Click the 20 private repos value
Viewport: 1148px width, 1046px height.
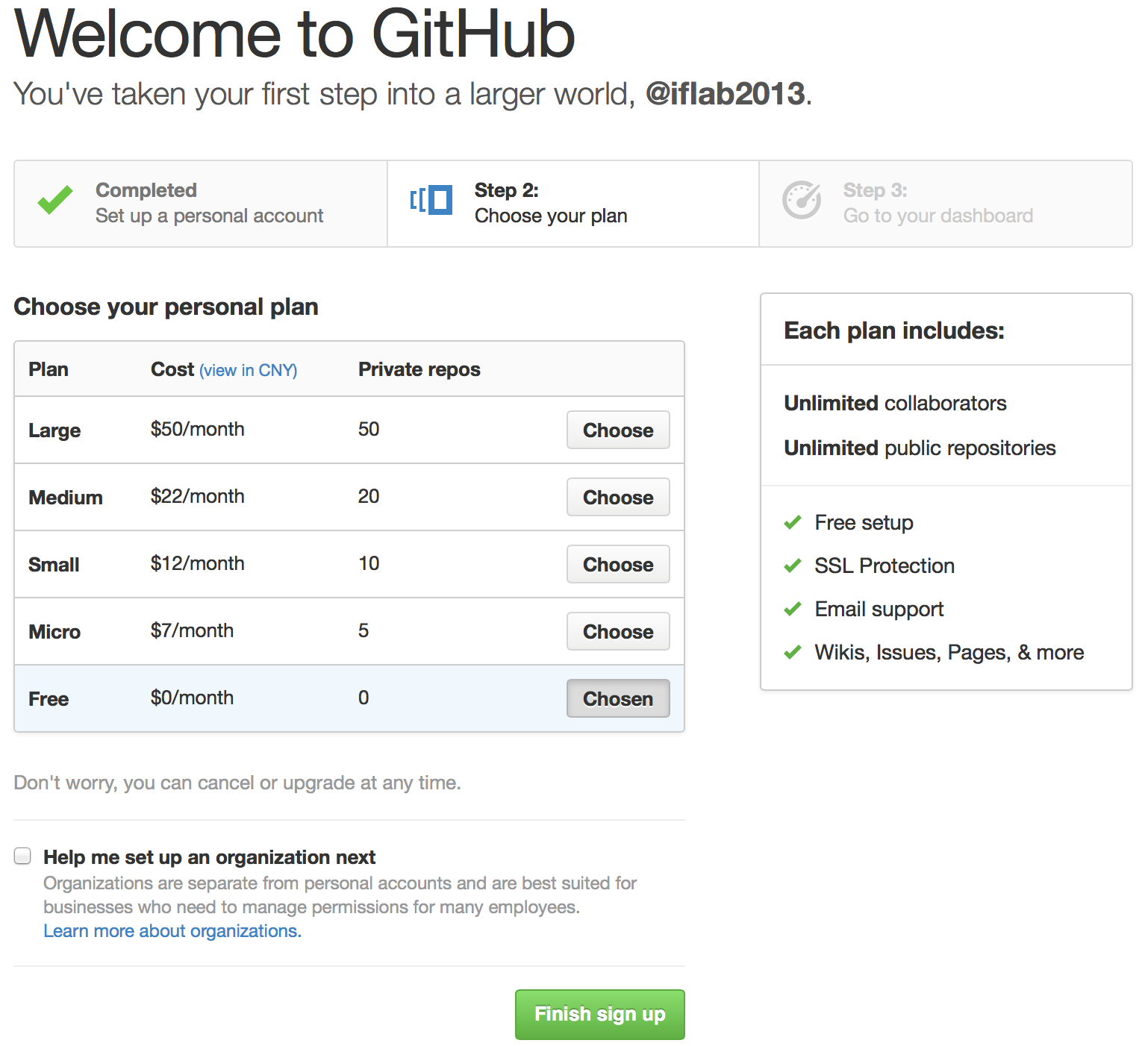tap(369, 496)
